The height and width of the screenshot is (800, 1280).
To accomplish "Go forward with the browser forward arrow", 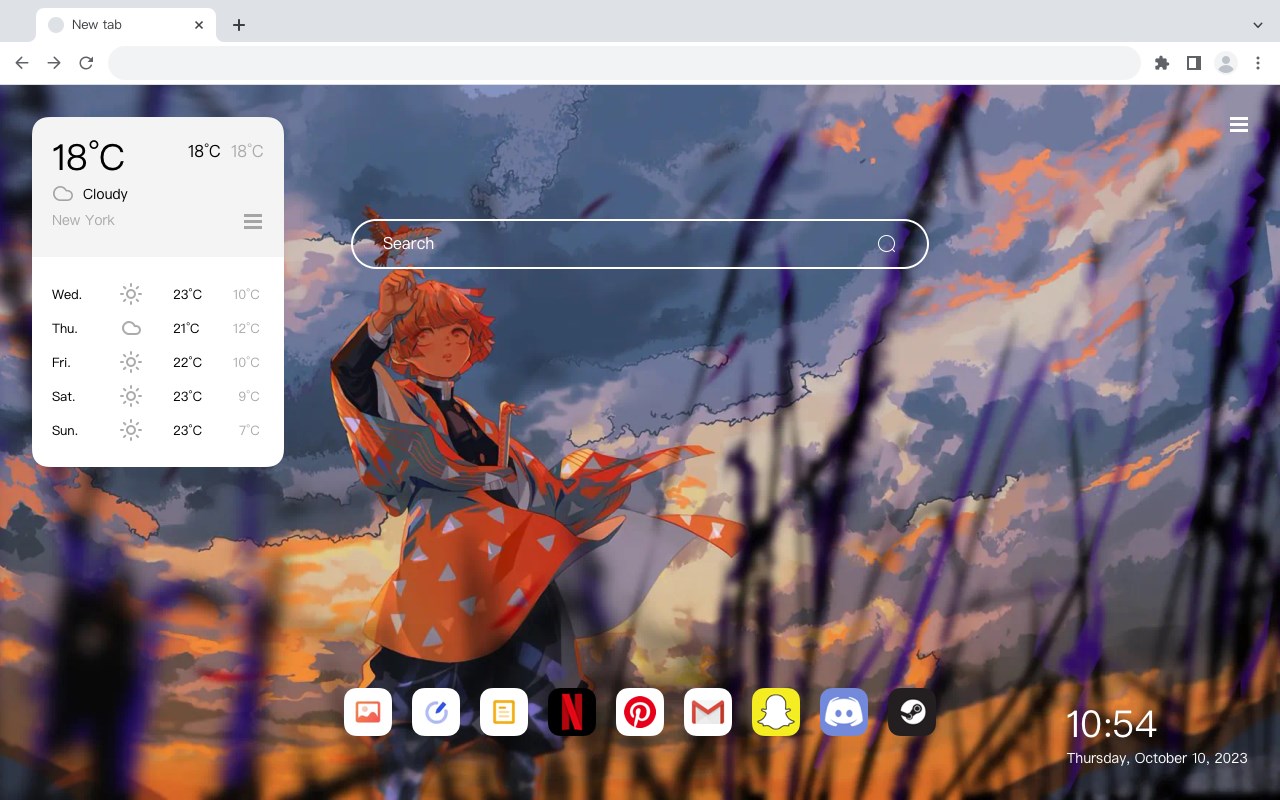I will coord(54,63).
